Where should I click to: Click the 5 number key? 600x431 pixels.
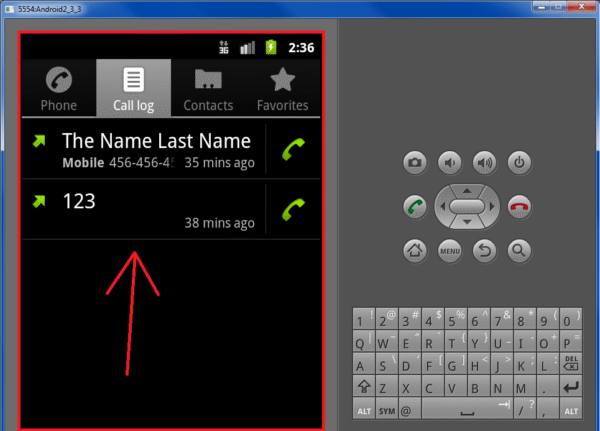[456, 318]
